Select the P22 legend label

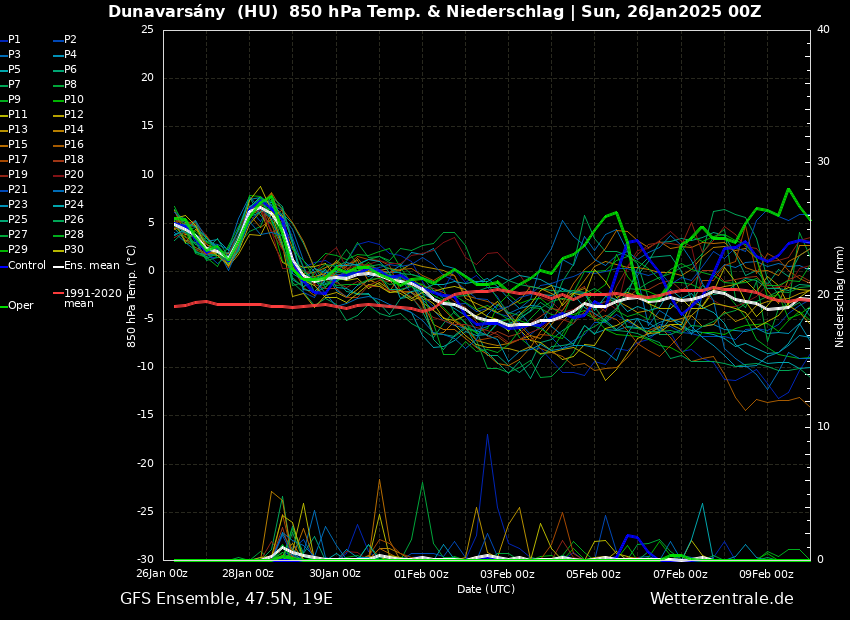tap(74, 190)
